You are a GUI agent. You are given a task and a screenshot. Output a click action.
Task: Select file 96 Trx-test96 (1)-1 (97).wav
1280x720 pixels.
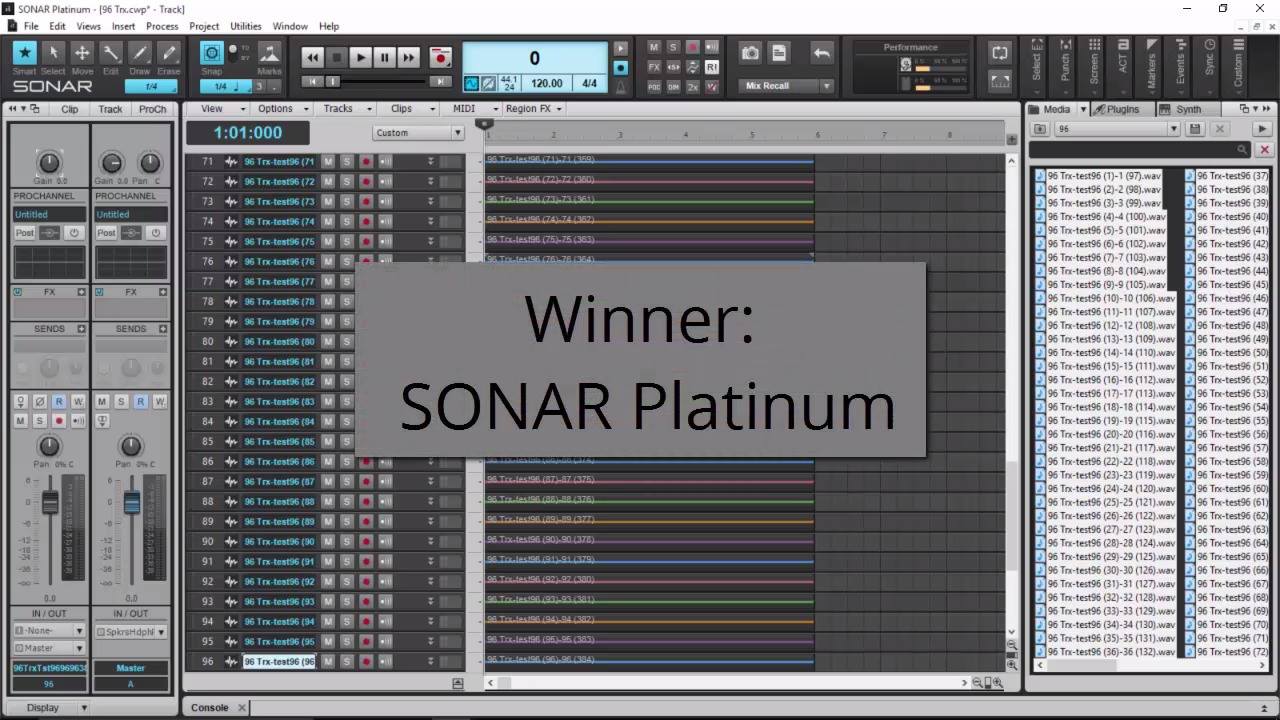[1098, 176]
